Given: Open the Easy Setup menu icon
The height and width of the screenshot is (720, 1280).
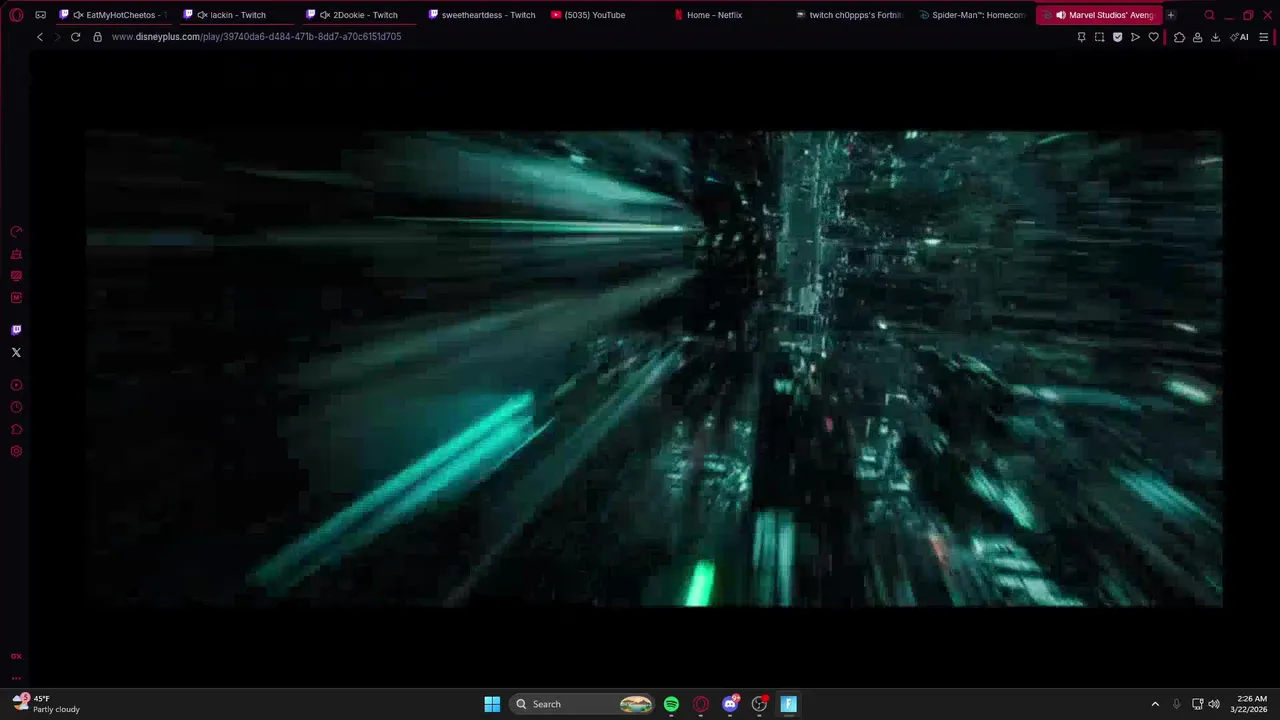Looking at the screenshot, I should (1264, 37).
